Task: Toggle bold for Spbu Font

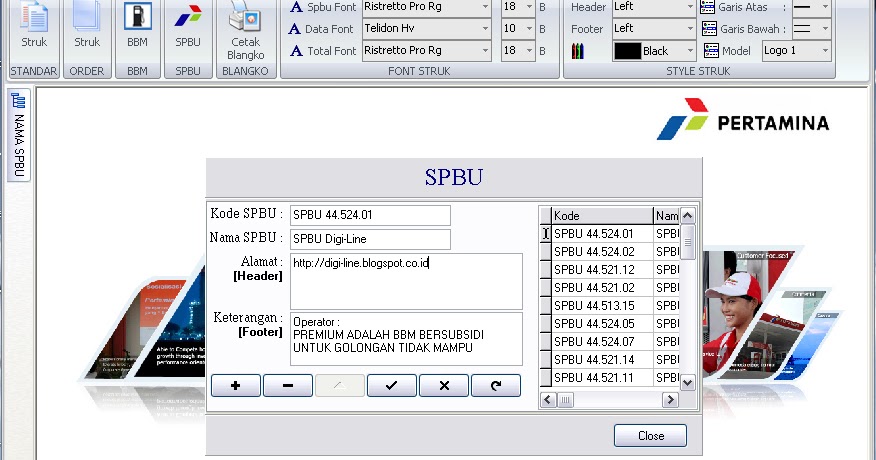Action: coord(542,7)
